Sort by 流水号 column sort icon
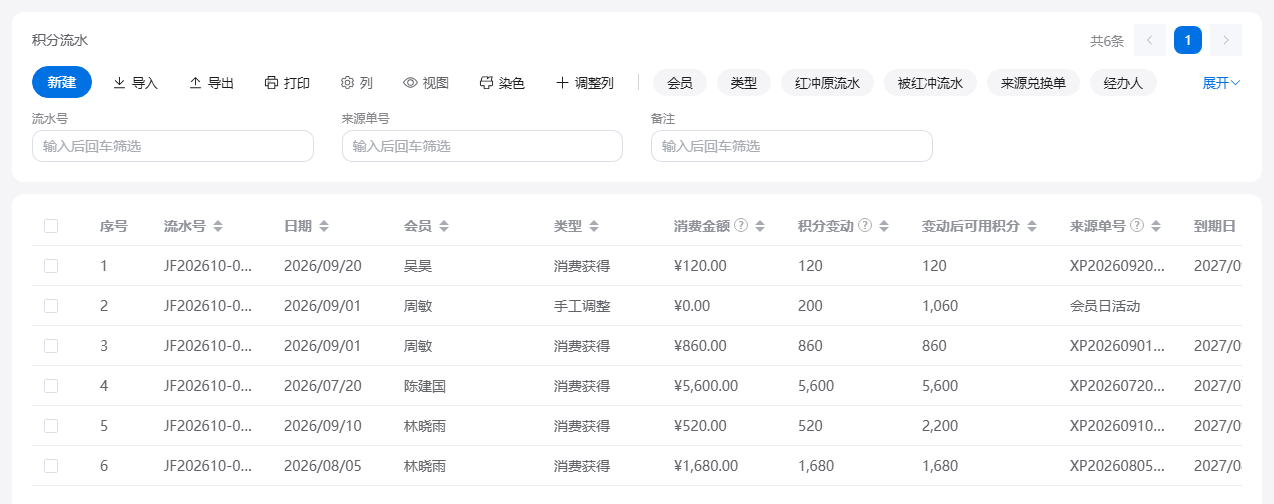The image size is (1274, 504). (218, 227)
